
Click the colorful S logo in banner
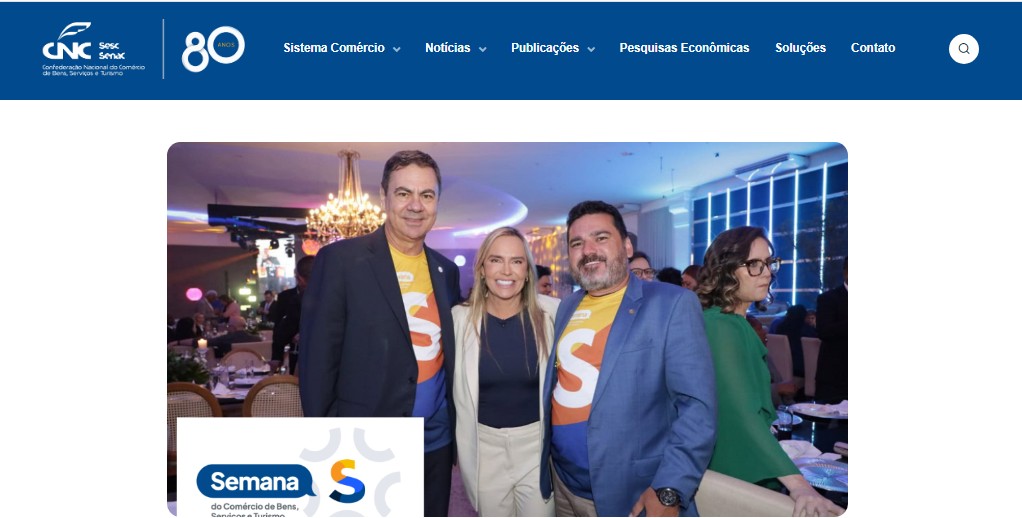tap(347, 481)
